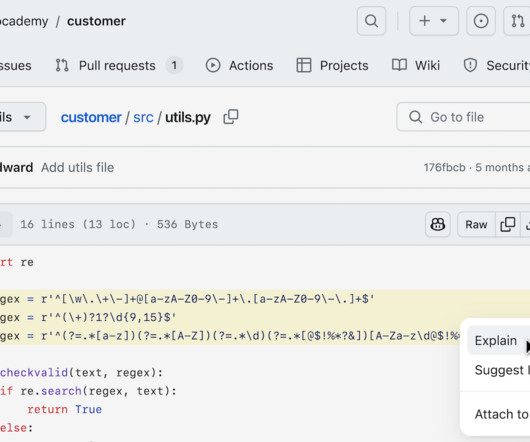Click the pull requests icon in header

coord(517,21)
